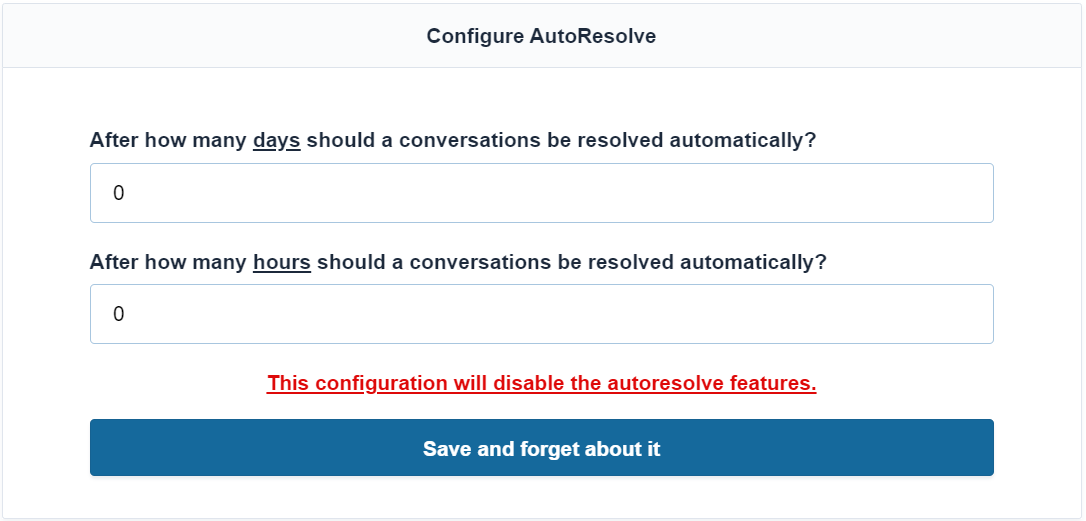Click the underlined word days
Viewport: 1086px width, 521px height.
coord(276,141)
